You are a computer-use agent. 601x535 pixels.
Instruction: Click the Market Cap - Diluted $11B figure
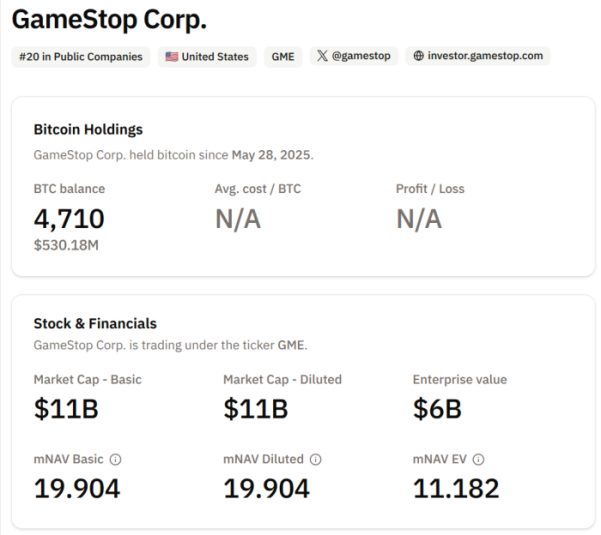256,409
